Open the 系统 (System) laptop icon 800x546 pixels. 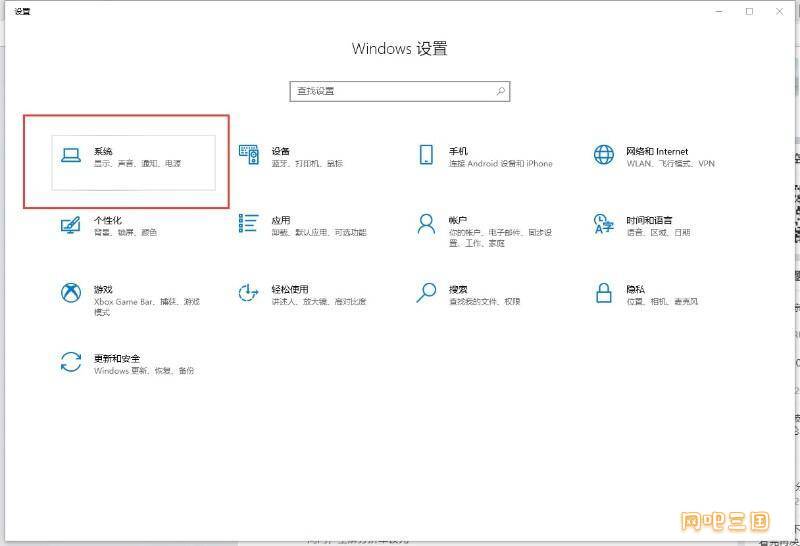[x=71, y=155]
